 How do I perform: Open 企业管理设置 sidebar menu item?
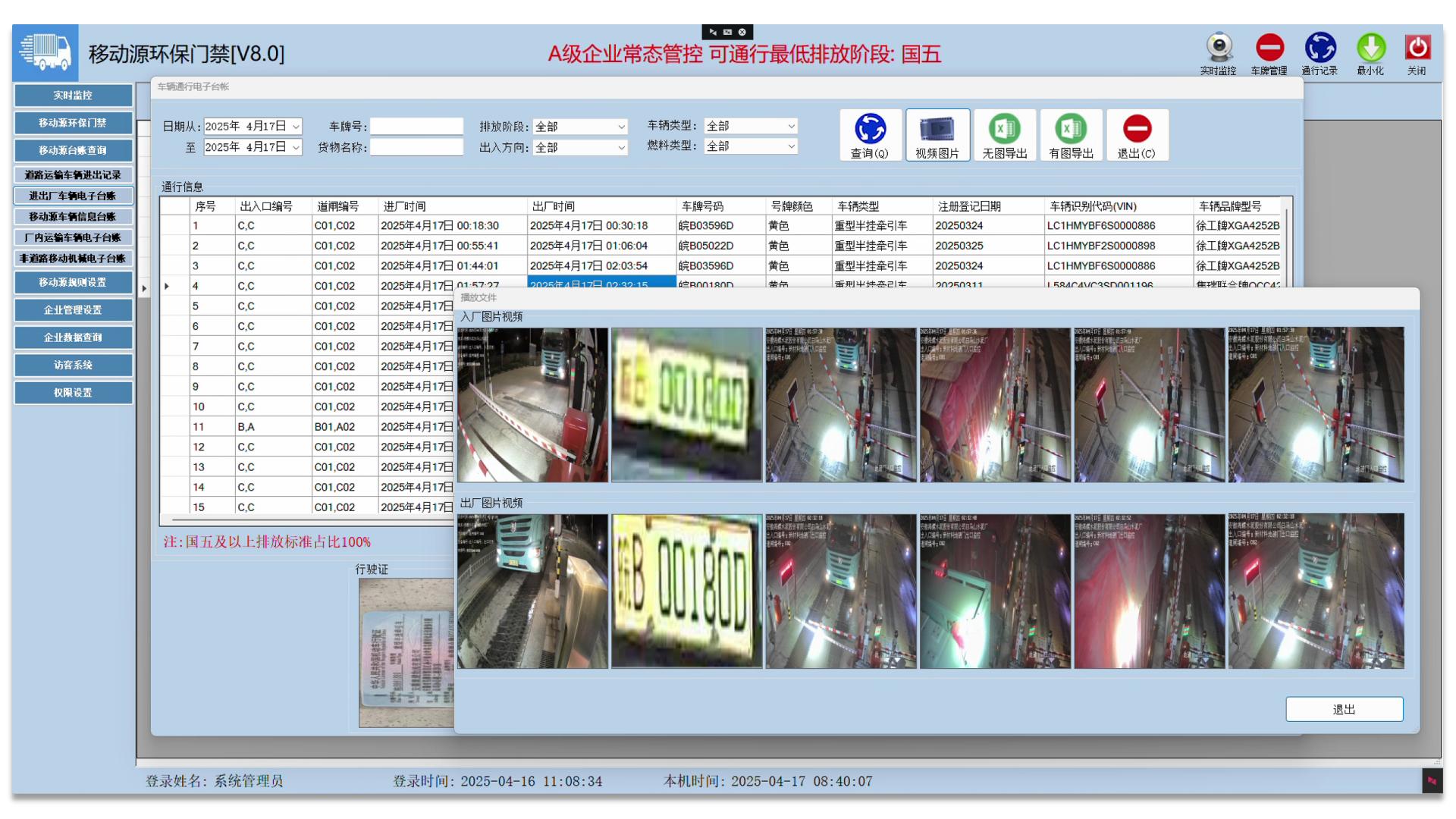[73, 309]
